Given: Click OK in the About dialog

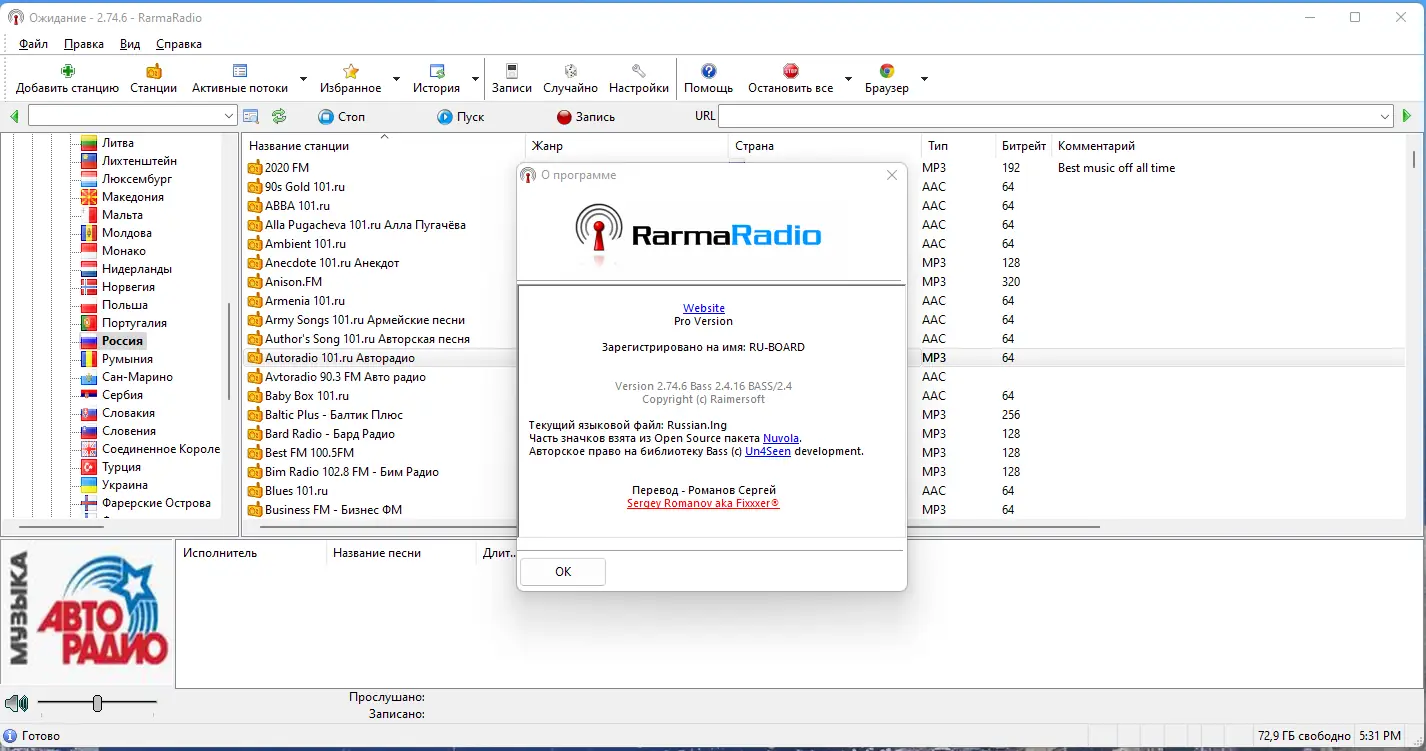Looking at the screenshot, I should point(562,572).
